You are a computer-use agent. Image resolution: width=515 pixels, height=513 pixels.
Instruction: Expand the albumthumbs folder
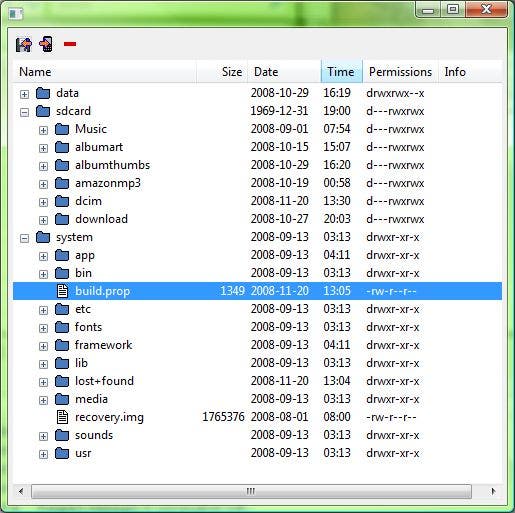pos(43,166)
